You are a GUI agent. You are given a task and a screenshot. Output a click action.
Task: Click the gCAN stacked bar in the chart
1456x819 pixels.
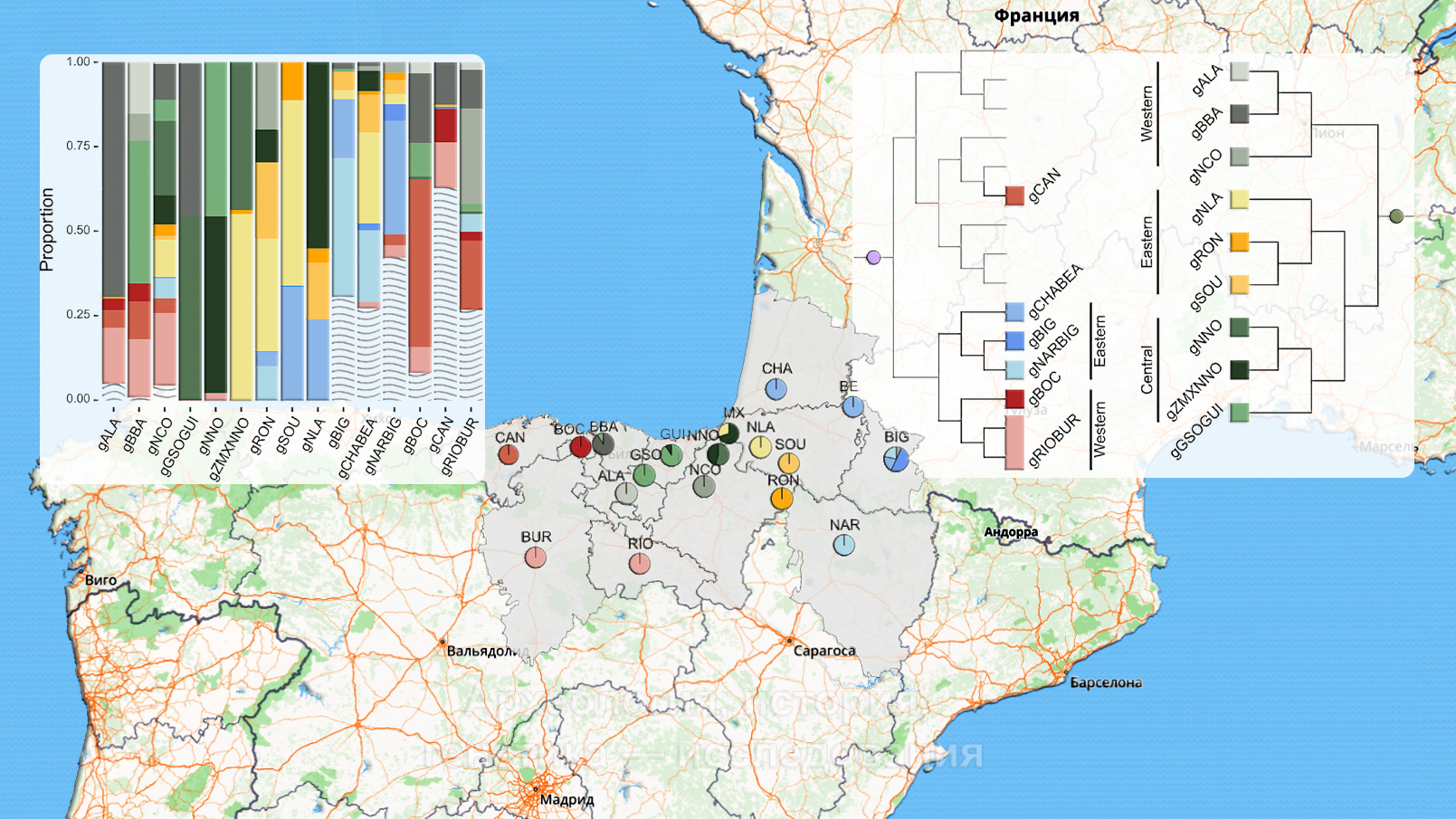446,231
